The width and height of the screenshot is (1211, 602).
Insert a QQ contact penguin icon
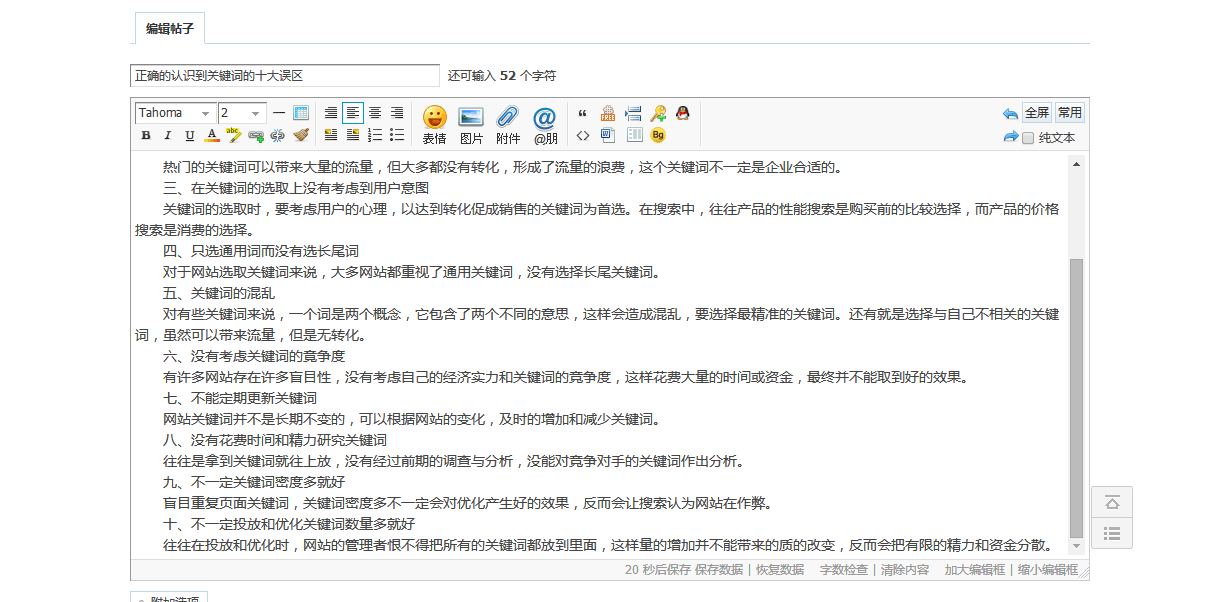click(683, 113)
